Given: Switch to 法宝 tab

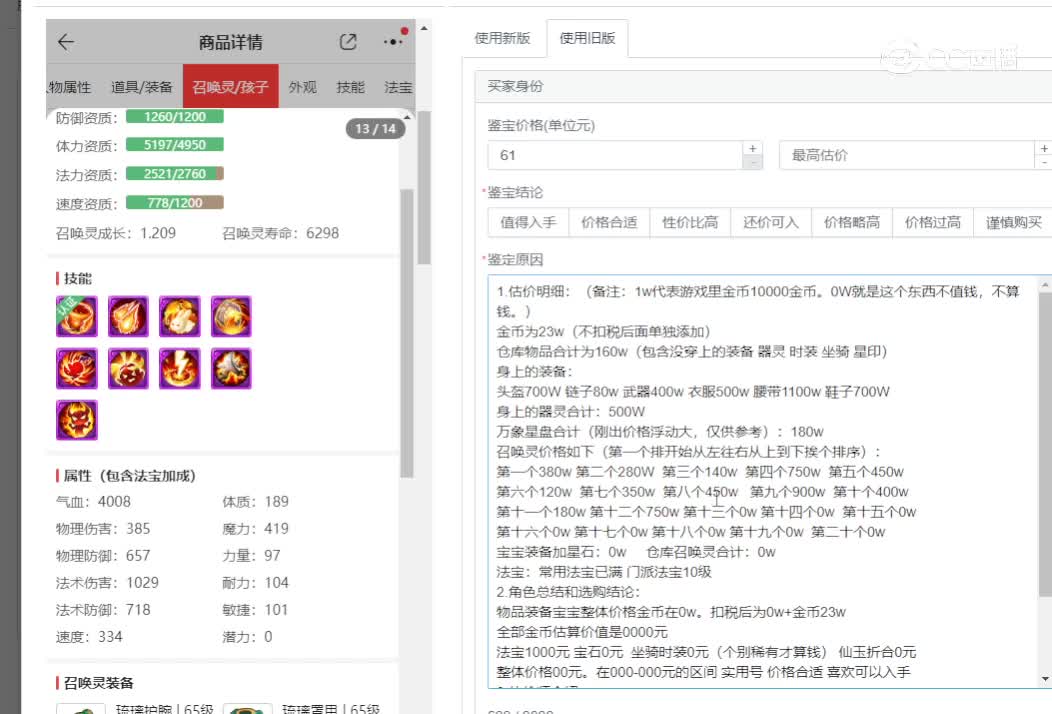Looking at the screenshot, I should coord(399,87).
